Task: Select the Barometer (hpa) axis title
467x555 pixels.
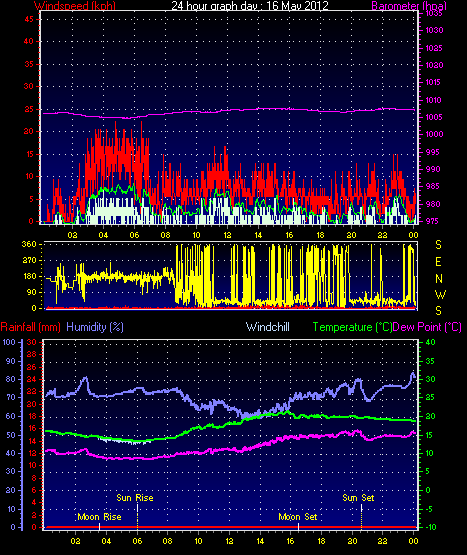Action: click(x=409, y=6)
